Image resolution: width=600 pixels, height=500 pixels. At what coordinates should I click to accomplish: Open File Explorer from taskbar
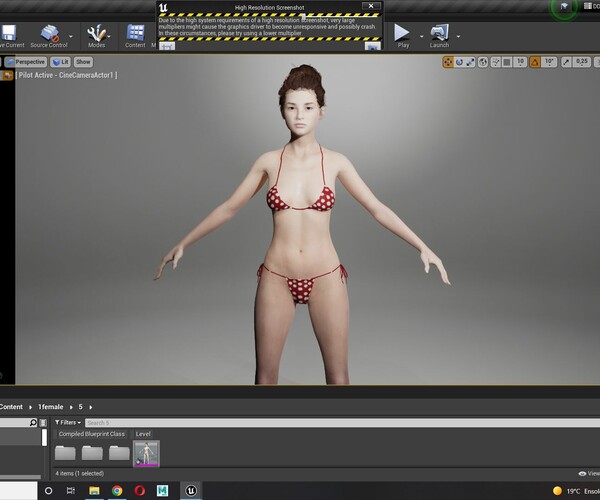point(94,490)
